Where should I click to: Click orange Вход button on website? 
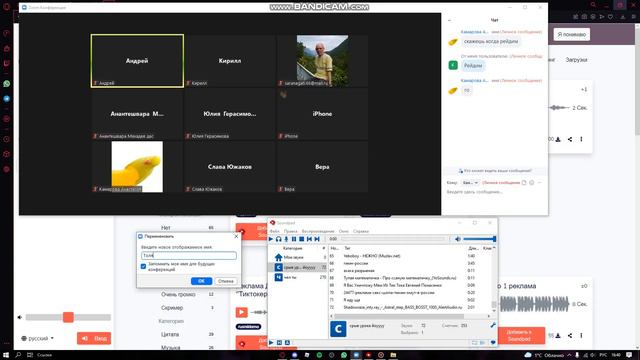coord(94,338)
